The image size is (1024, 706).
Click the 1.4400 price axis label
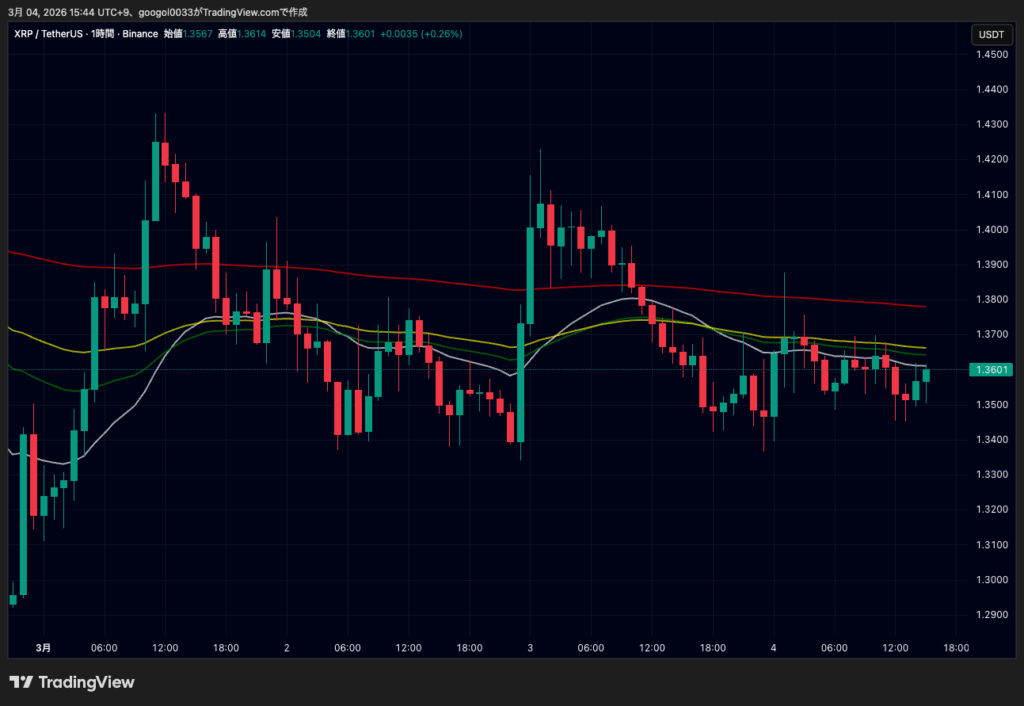point(991,89)
